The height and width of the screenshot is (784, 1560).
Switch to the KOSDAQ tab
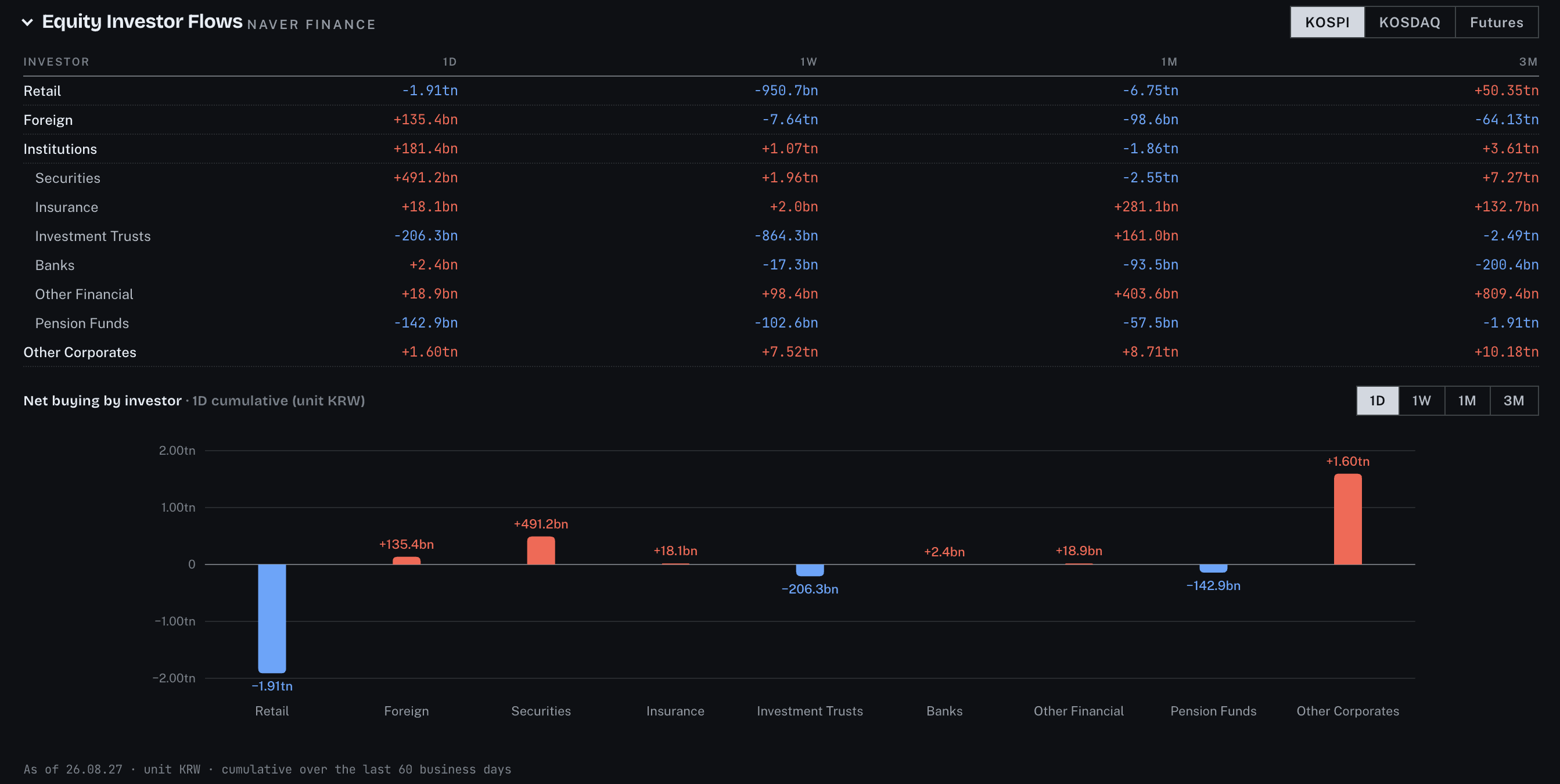point(1409,23)
